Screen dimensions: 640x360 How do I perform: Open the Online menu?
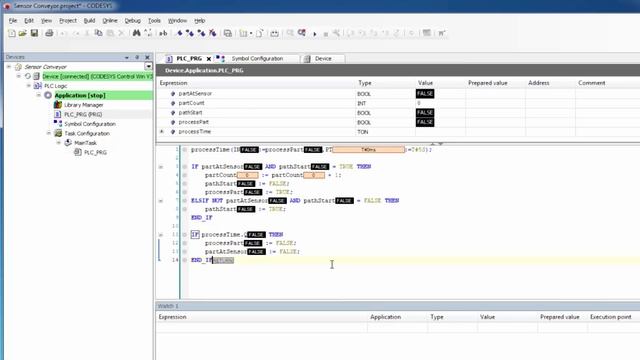pos(110,20)
